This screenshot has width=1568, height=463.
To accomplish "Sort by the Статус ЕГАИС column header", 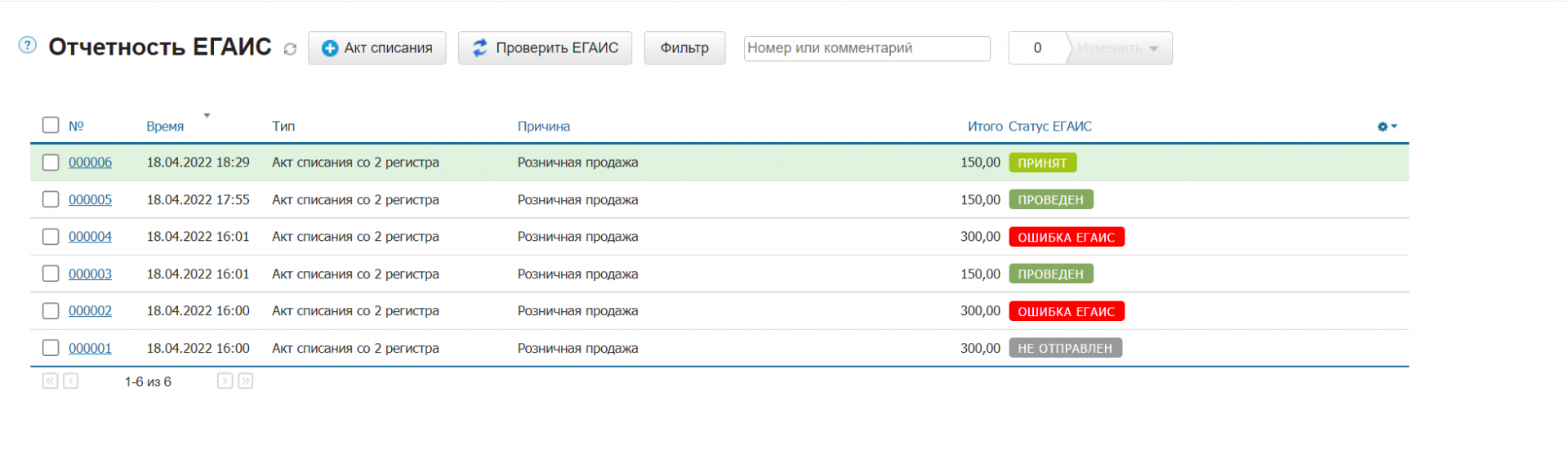I will (x=1049, y=127).
